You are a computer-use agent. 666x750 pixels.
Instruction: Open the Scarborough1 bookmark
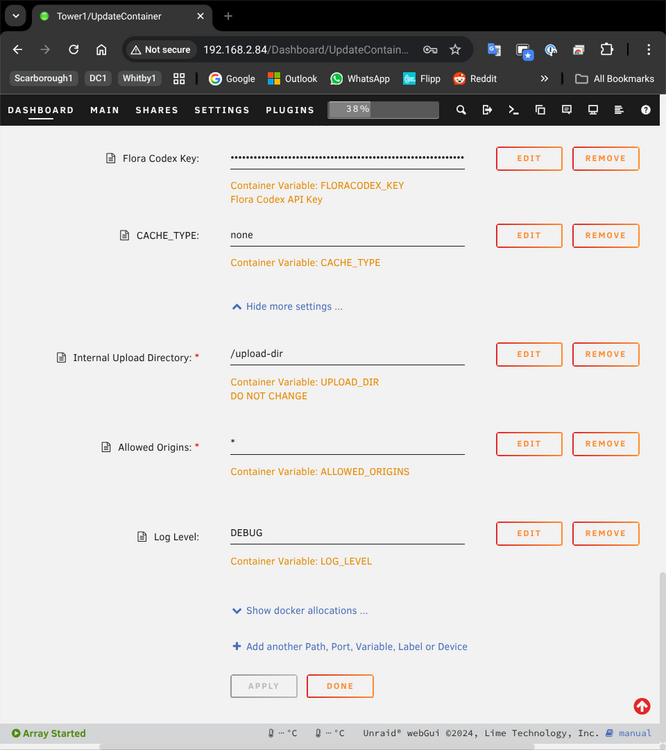click(44, 78)
